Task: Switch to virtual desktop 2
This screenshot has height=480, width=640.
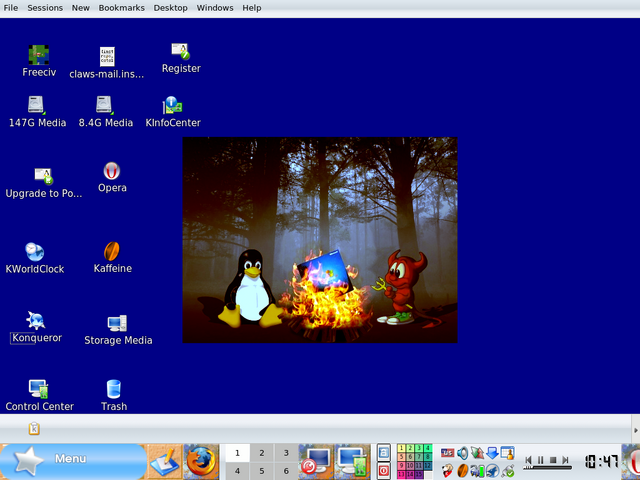Action: coord(262,453)
